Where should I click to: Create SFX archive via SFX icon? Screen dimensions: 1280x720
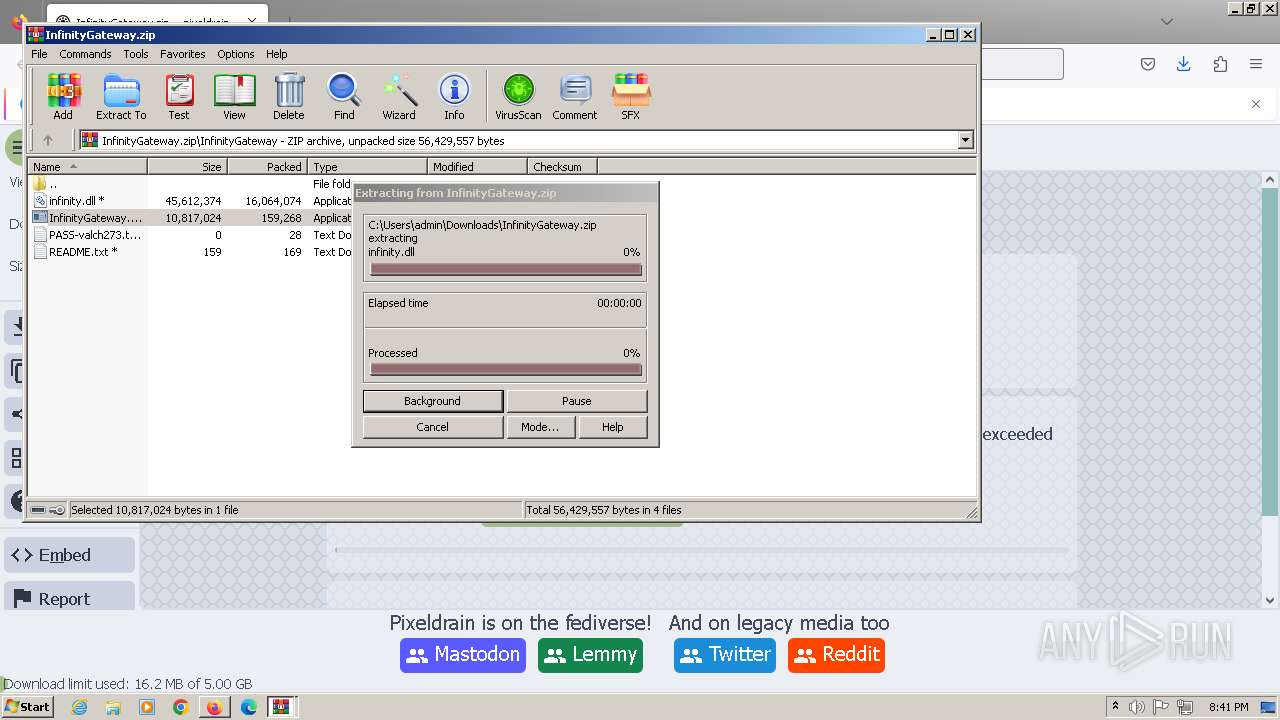click(x=630, y=97)
